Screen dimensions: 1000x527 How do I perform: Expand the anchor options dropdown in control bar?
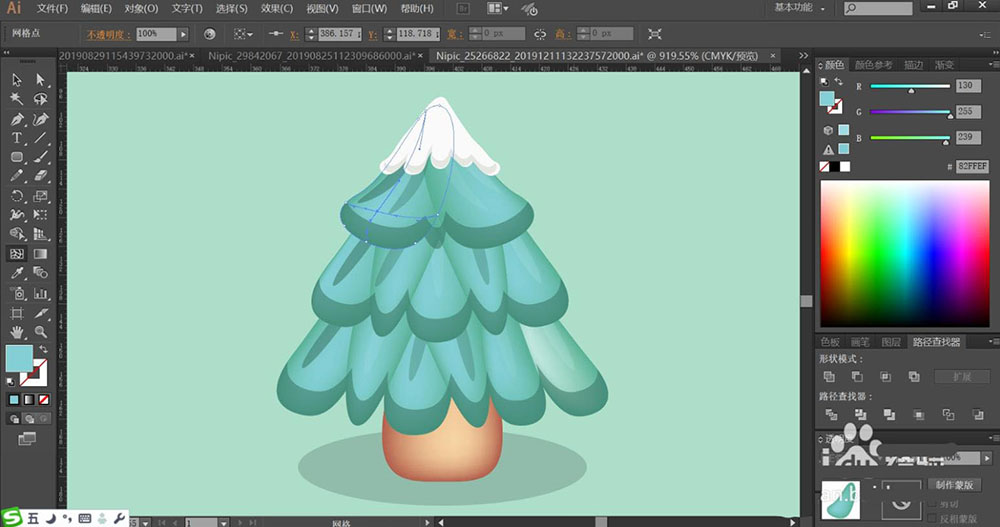(x=243, y=34)
